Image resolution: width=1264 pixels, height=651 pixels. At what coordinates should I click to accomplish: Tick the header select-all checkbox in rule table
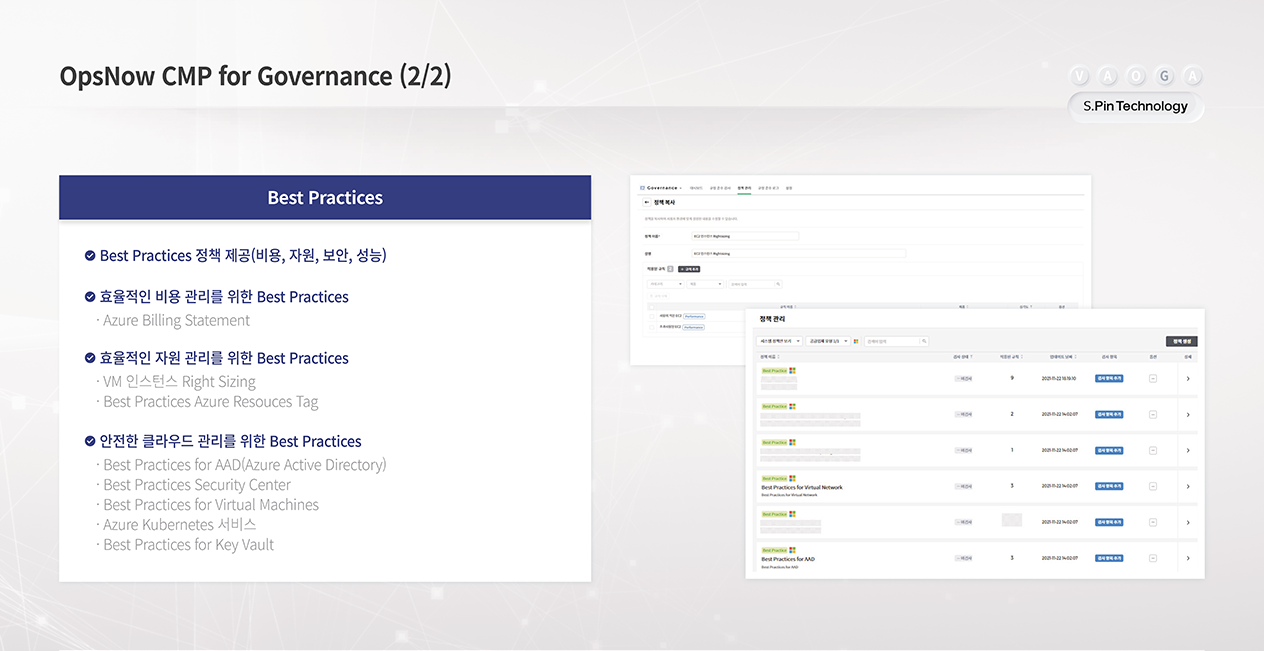652,307
